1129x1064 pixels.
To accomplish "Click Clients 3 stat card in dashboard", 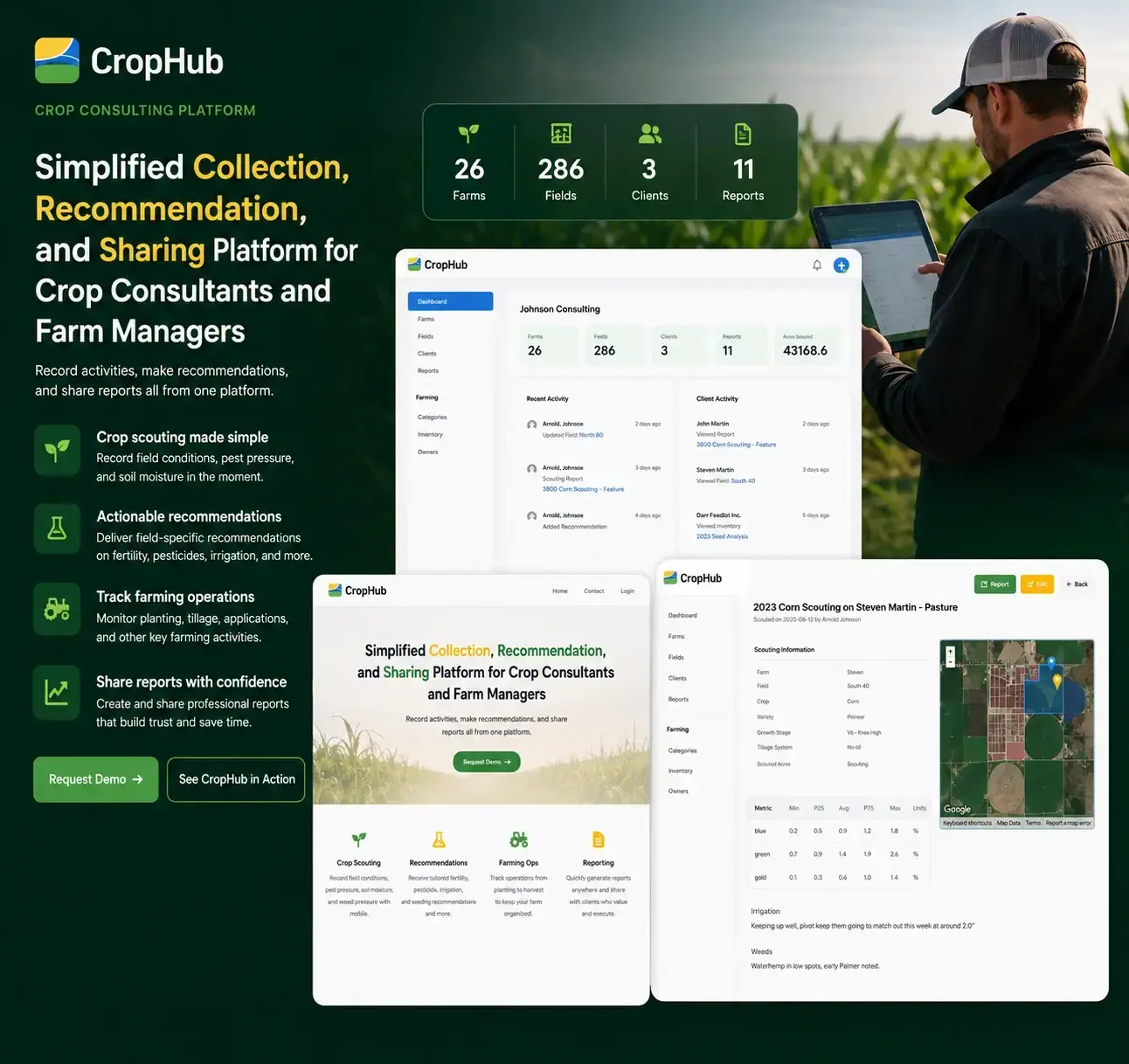I will (x=682, y=345).
